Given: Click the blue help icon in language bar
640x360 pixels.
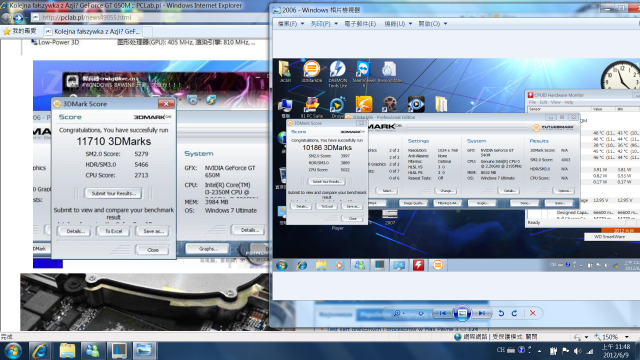Looking at the screenshot, I should click(521, 350).
